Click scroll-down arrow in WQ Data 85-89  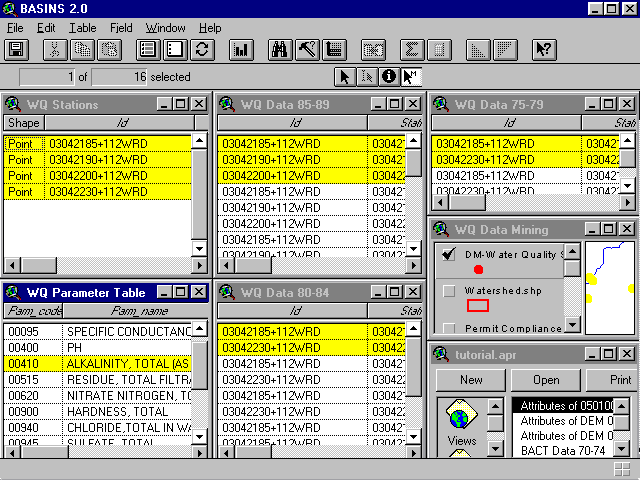pos(413,248)
